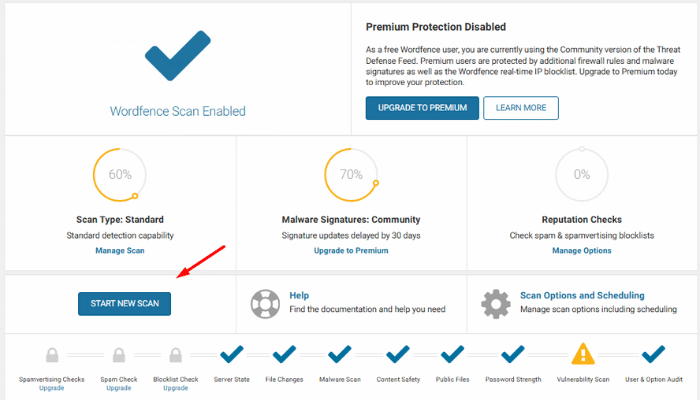Open the Scan Options gear icon
Viewport: 700px width, 400px height.
pyautogui.click(x=496, y=304)
